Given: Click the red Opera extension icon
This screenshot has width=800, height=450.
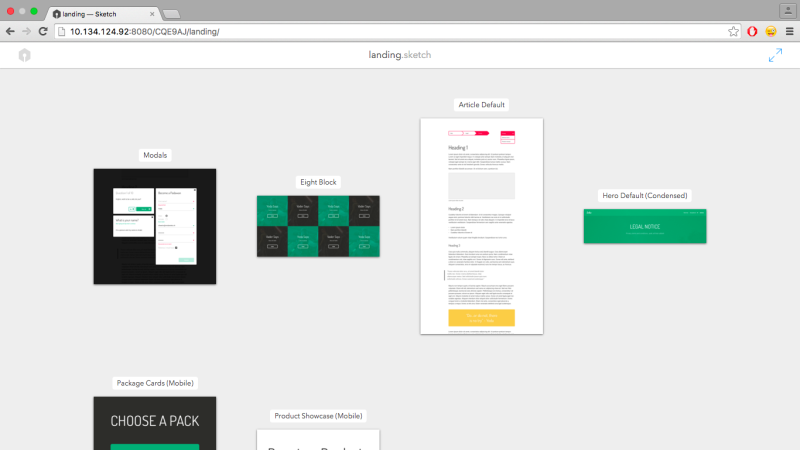Looking at the screenshot, I should [x=752, y=32].
